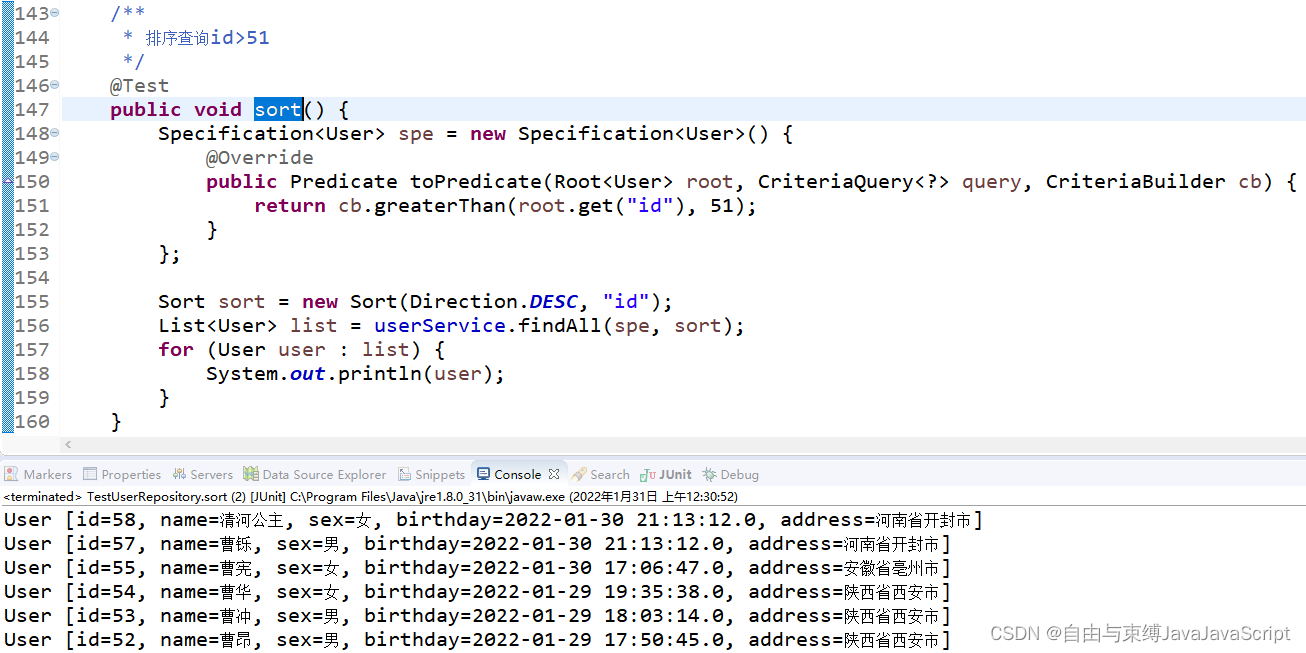1306x653 pixels.
Task: Click line number 160 in the gutter
Action: (x=32, y=421)
